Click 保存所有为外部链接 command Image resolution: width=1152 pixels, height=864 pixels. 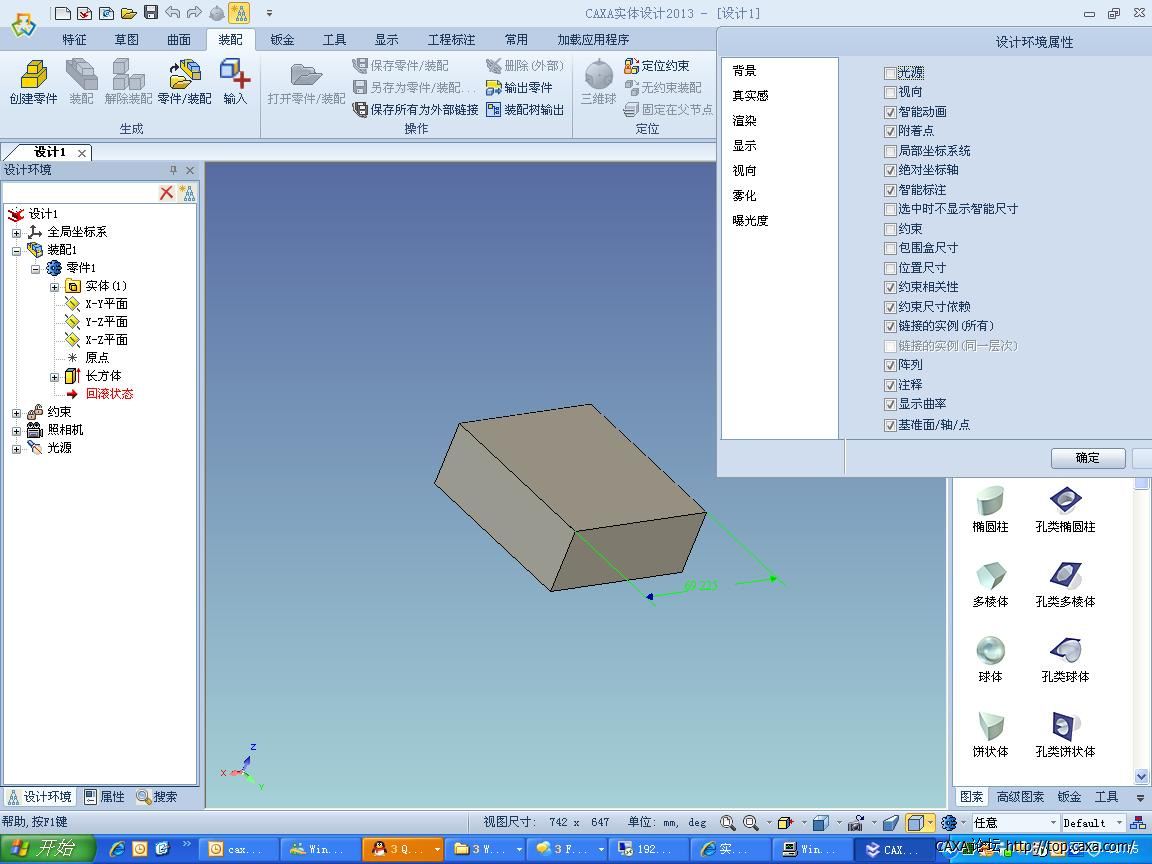click(416, 110)
